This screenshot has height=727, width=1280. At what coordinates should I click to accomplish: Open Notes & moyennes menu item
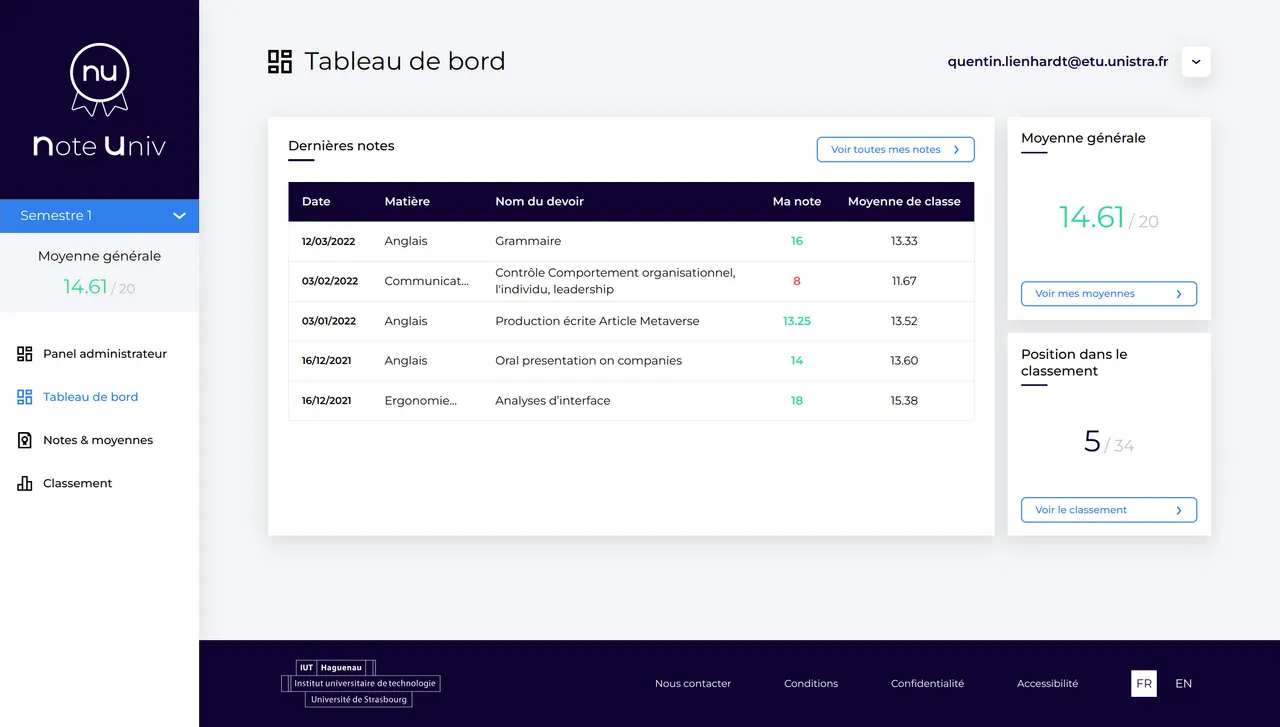[85, 440]
